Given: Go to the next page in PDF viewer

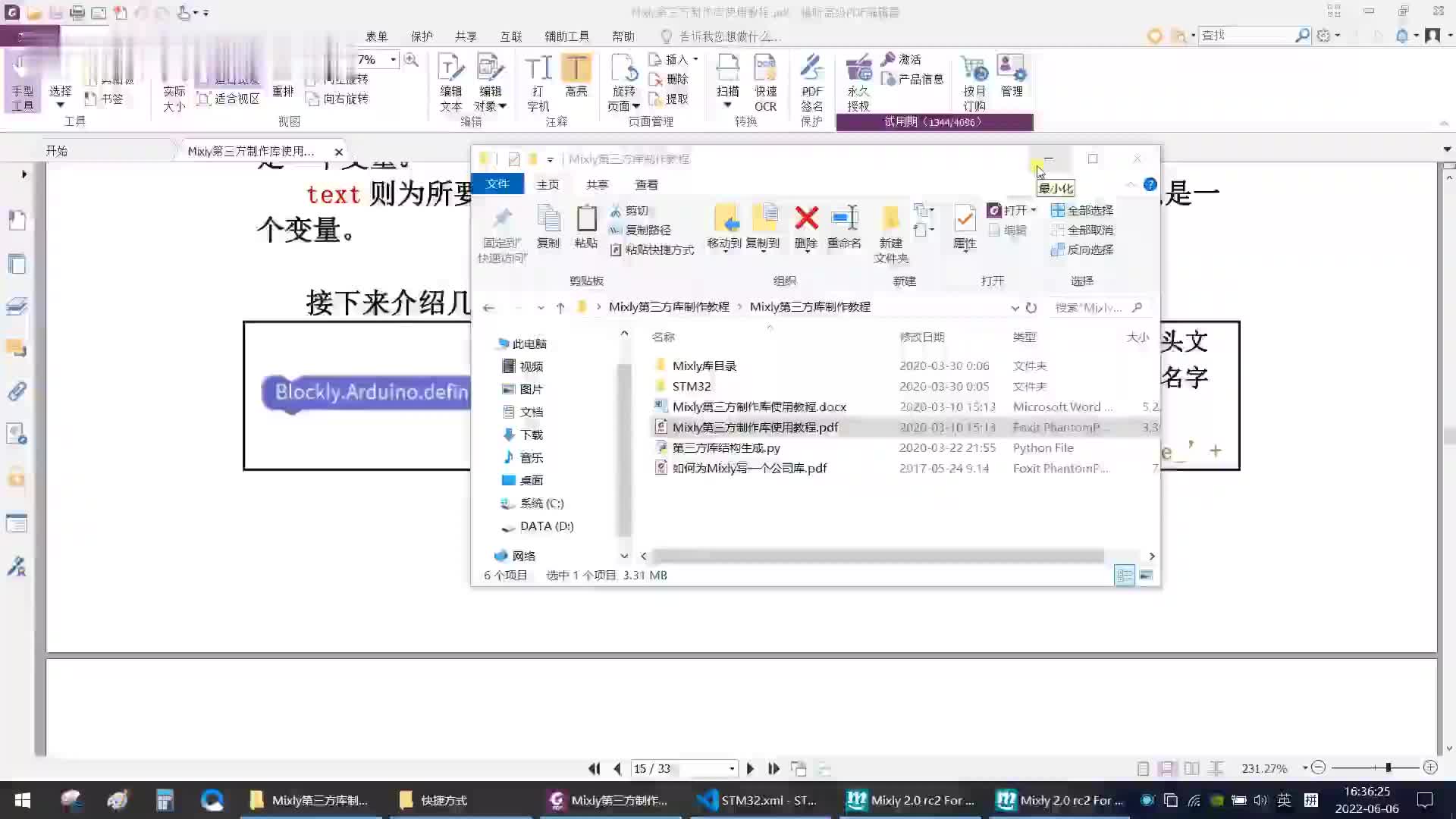Looking at the screenshot, I should pyautogui.click(x=750, y=768).
